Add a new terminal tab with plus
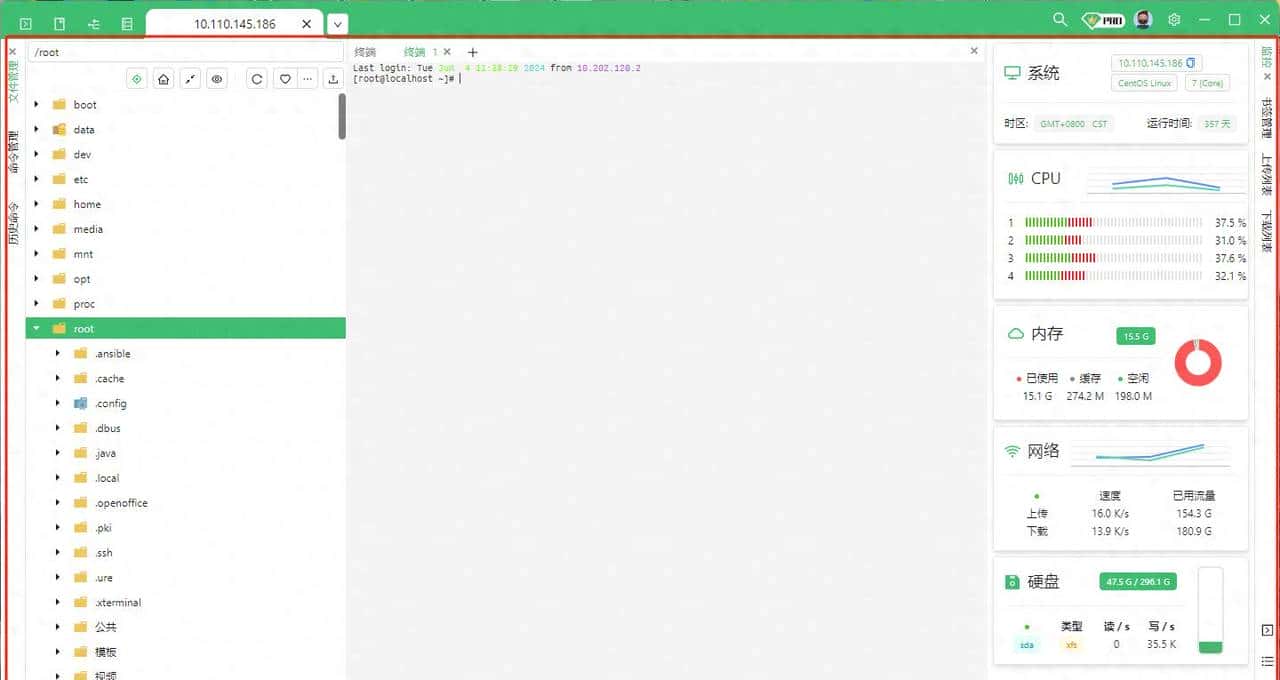The height and width of the screenshot is (680, 1280). [x=473, y=52]
